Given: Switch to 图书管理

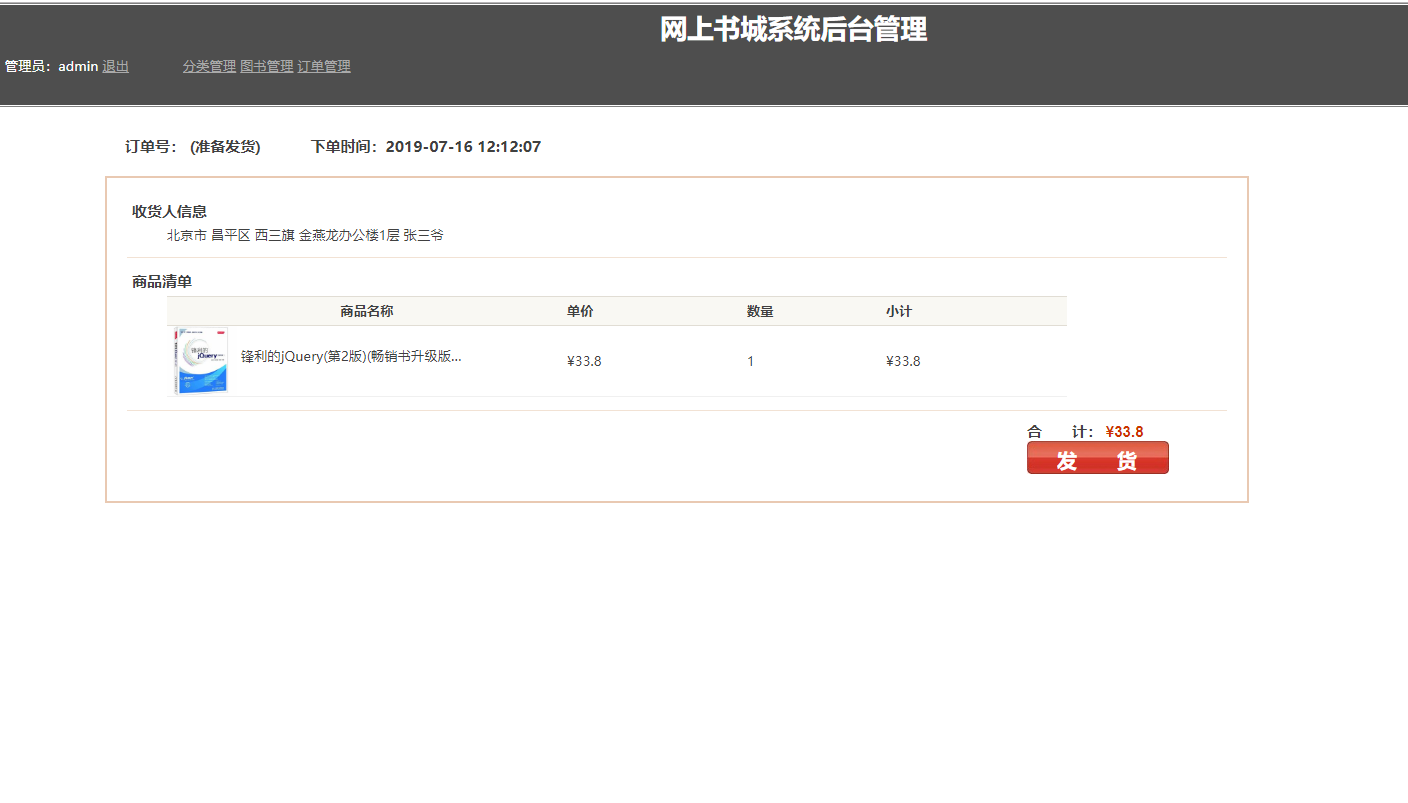Looking at the screenshot, I should (x=266, y=66).
